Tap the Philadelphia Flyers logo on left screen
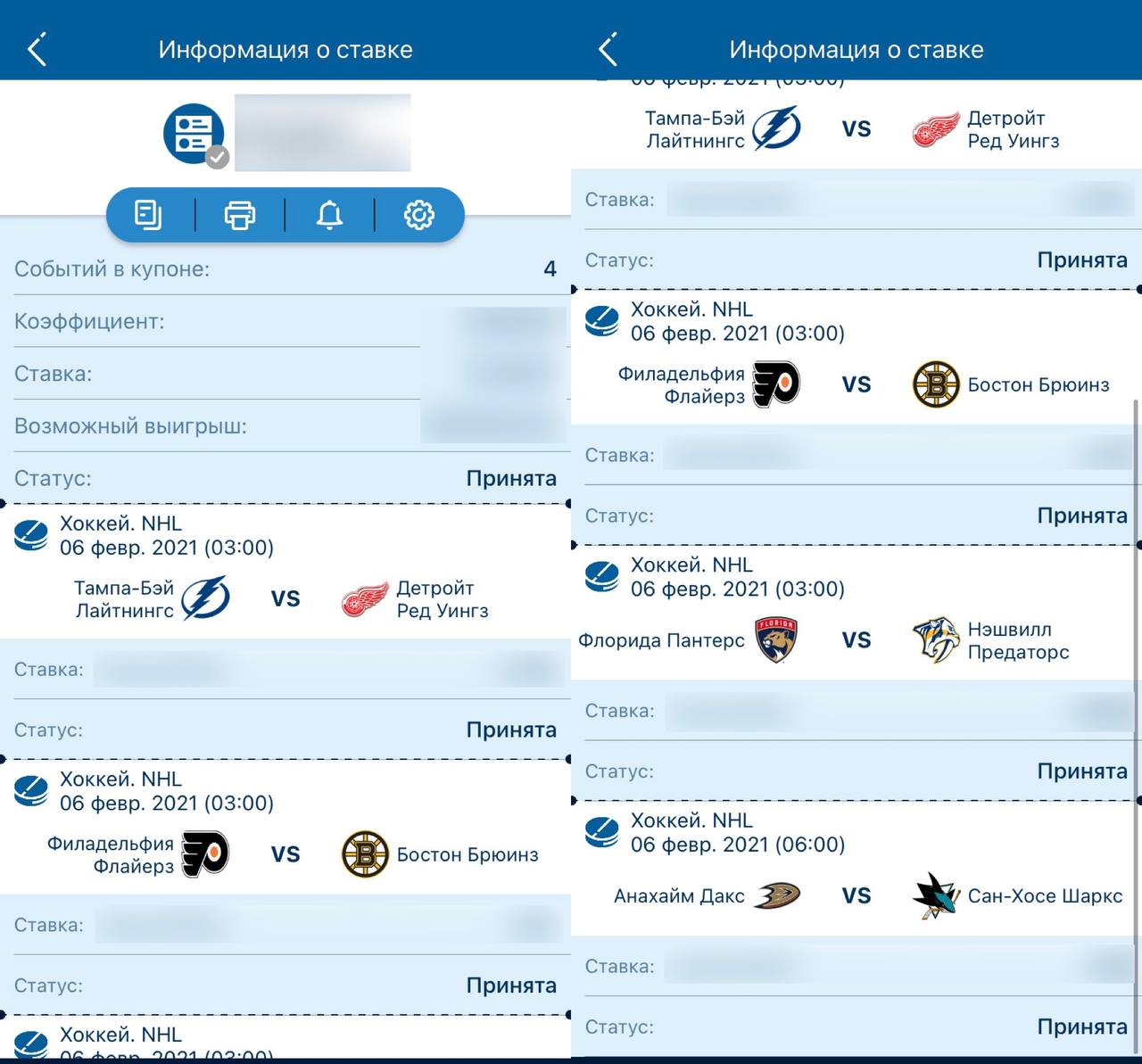 [x=205, y=854]
